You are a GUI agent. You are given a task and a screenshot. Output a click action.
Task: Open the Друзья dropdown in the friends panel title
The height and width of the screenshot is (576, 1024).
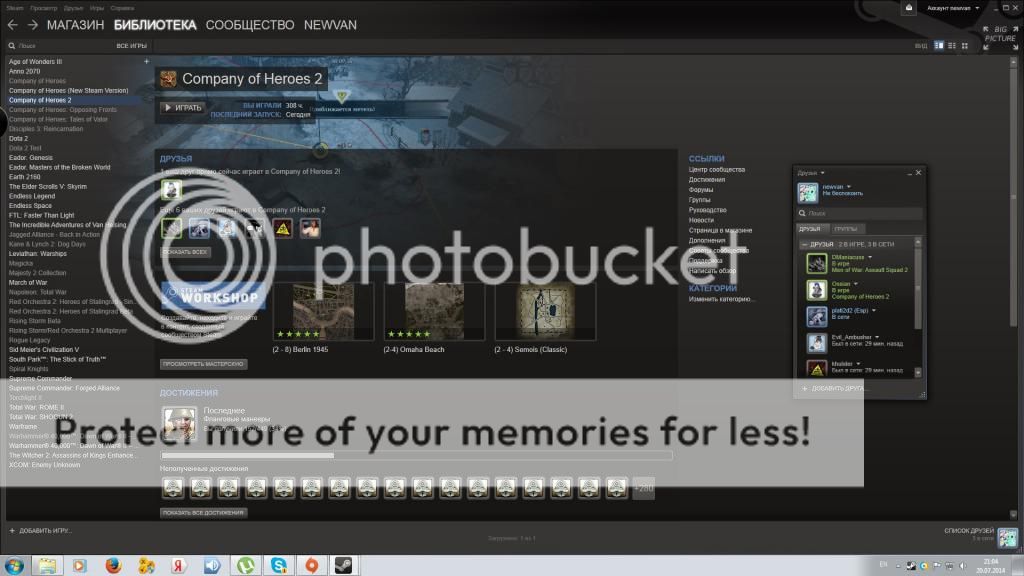(811, 173)
